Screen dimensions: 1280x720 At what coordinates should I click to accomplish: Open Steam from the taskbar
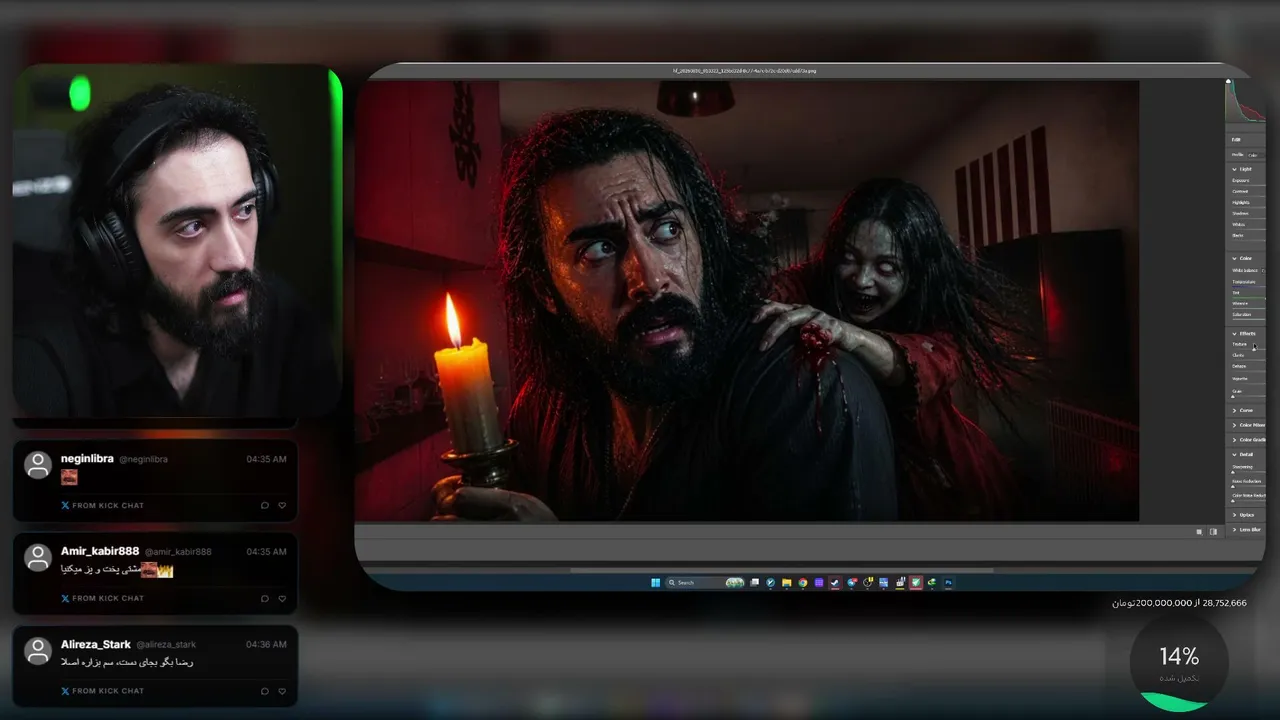pyautogui.click(x=835, y=582)
